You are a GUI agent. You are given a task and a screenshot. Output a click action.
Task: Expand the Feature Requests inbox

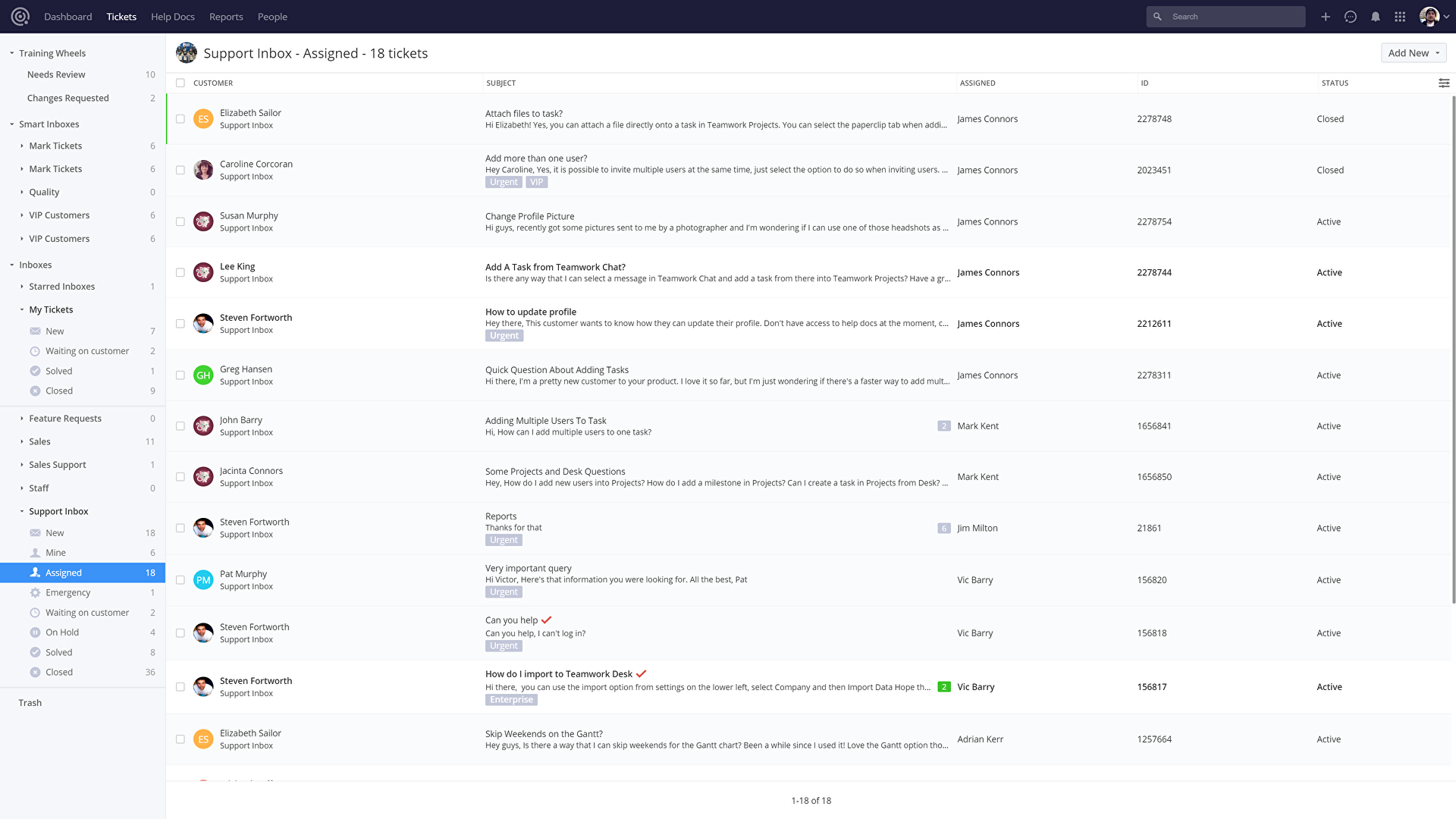tap(22, 419)
